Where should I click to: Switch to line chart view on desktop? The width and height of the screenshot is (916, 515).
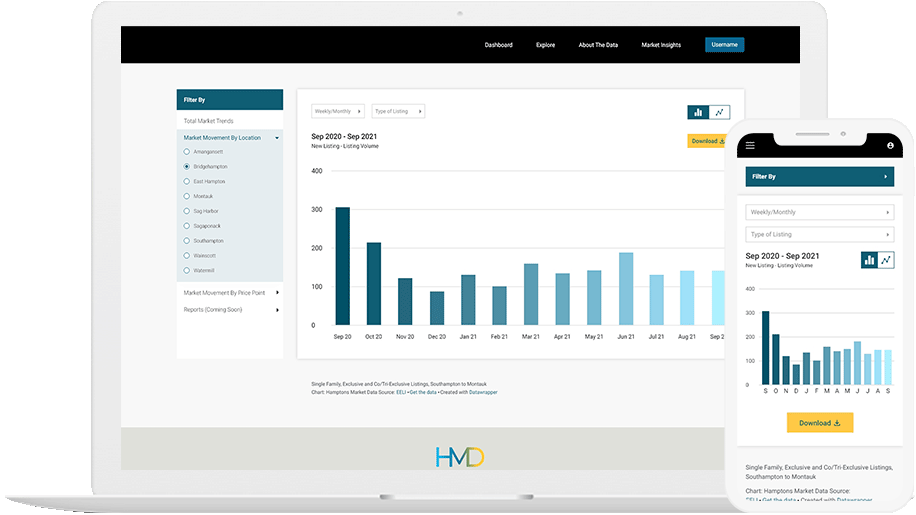pyautogui.click(x=720, y=113)
